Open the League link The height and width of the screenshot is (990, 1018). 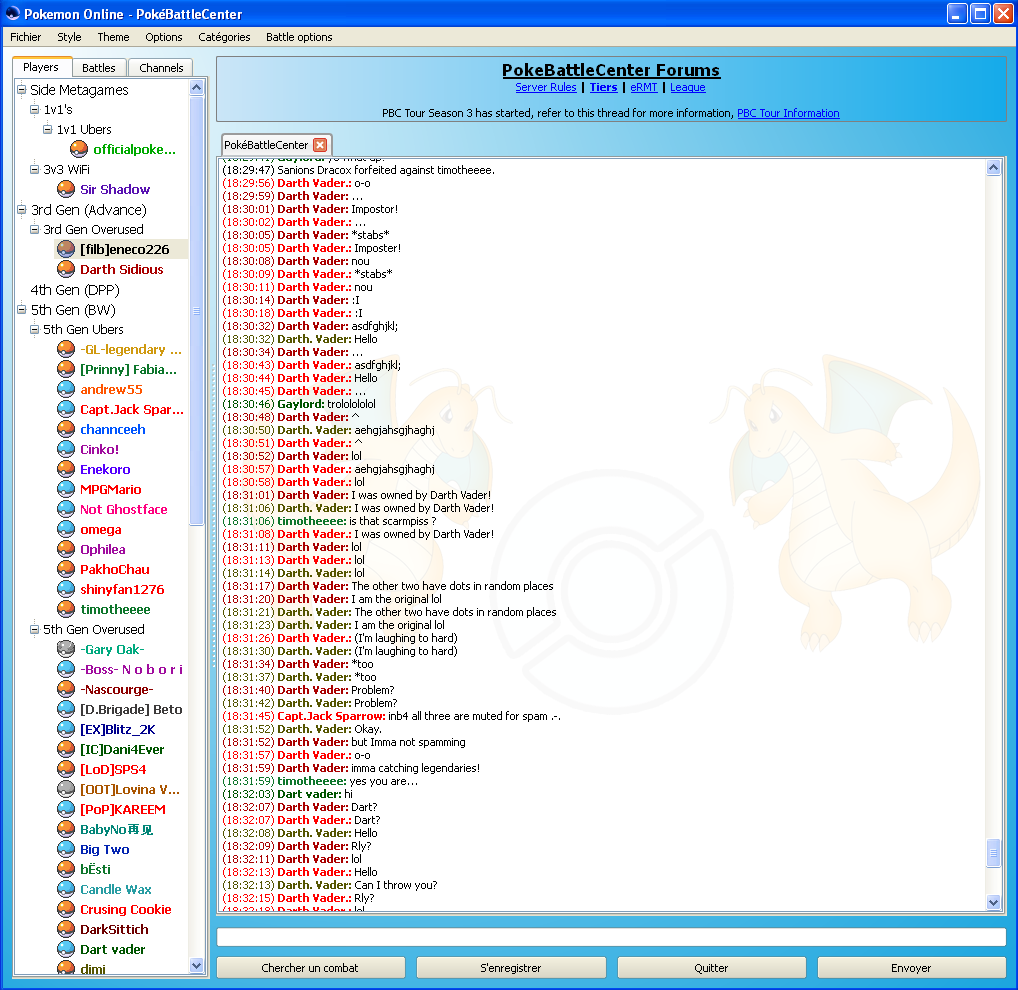pyautogui.click(x=688, y=87)
